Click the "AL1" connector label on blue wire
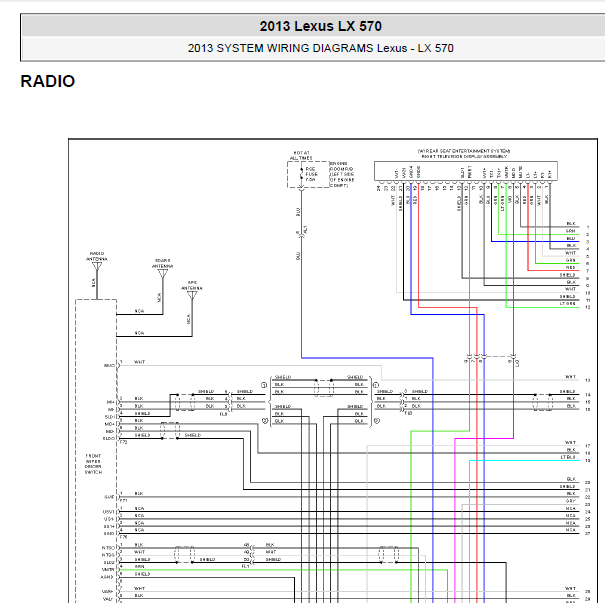 (305, 229)
